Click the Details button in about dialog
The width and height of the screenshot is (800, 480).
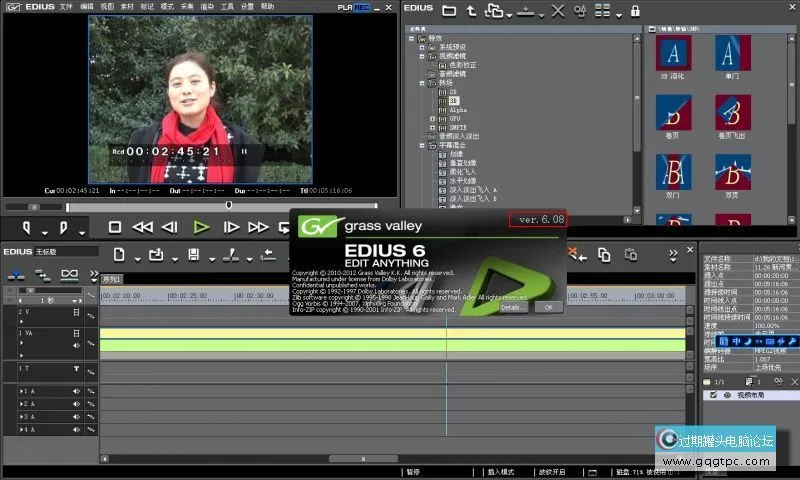512,307
